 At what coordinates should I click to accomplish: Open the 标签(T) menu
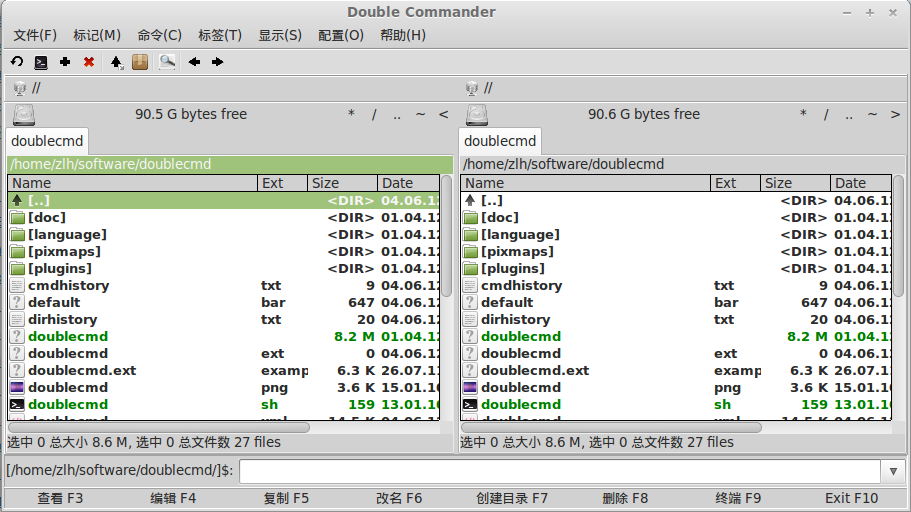click(x=220, y=35)
